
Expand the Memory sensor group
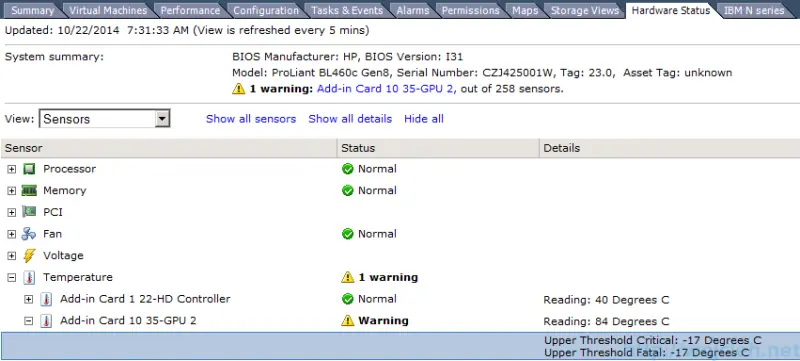[11, 191]
